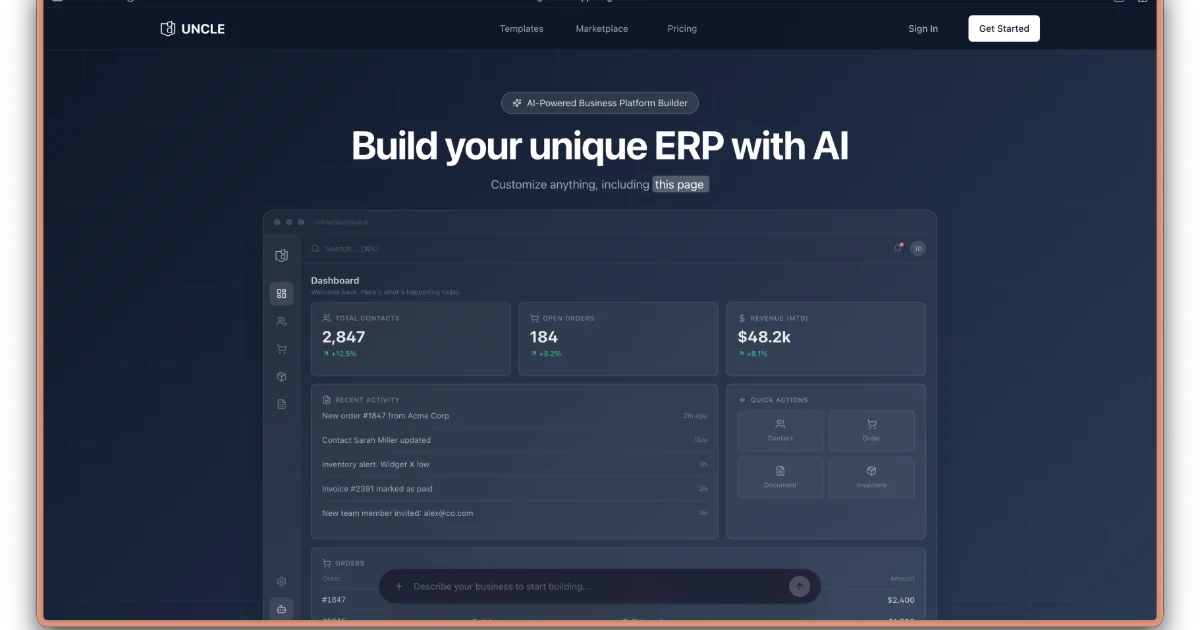Open Orders via the sidebar cart icon
The image size is (1200, 630).
coord(282,349)
